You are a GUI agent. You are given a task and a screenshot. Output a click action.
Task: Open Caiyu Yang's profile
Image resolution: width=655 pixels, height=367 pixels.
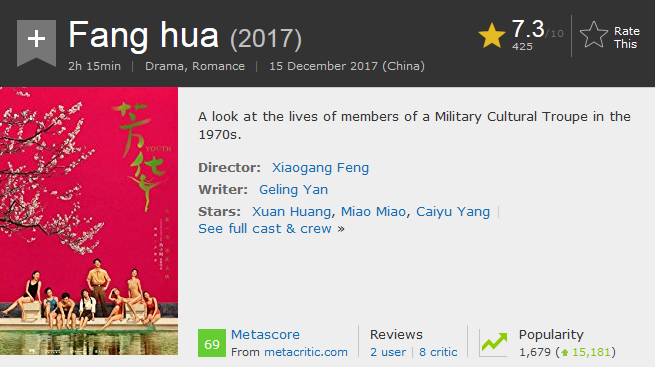[x=453, y=212]
